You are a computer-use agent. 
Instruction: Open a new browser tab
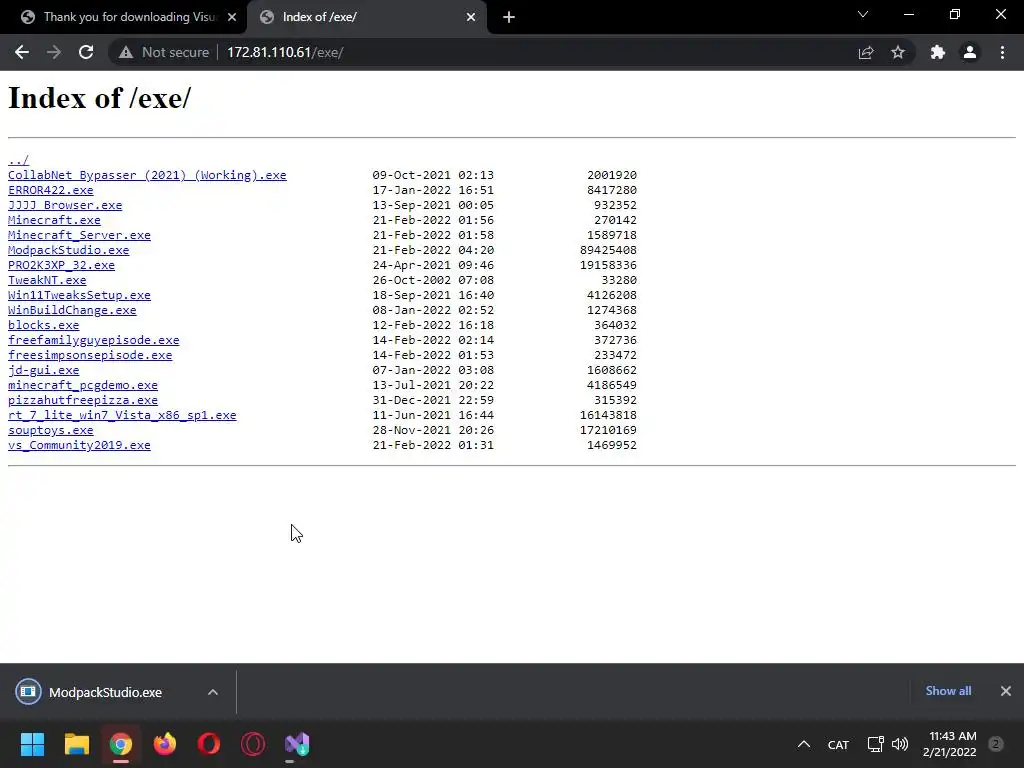pos(509,17)
